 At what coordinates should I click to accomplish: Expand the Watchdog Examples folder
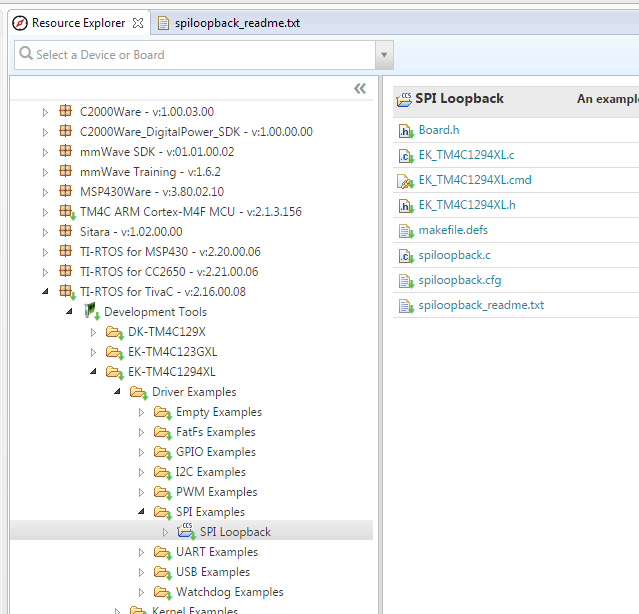pyautogui.click(x=141, y=592)
